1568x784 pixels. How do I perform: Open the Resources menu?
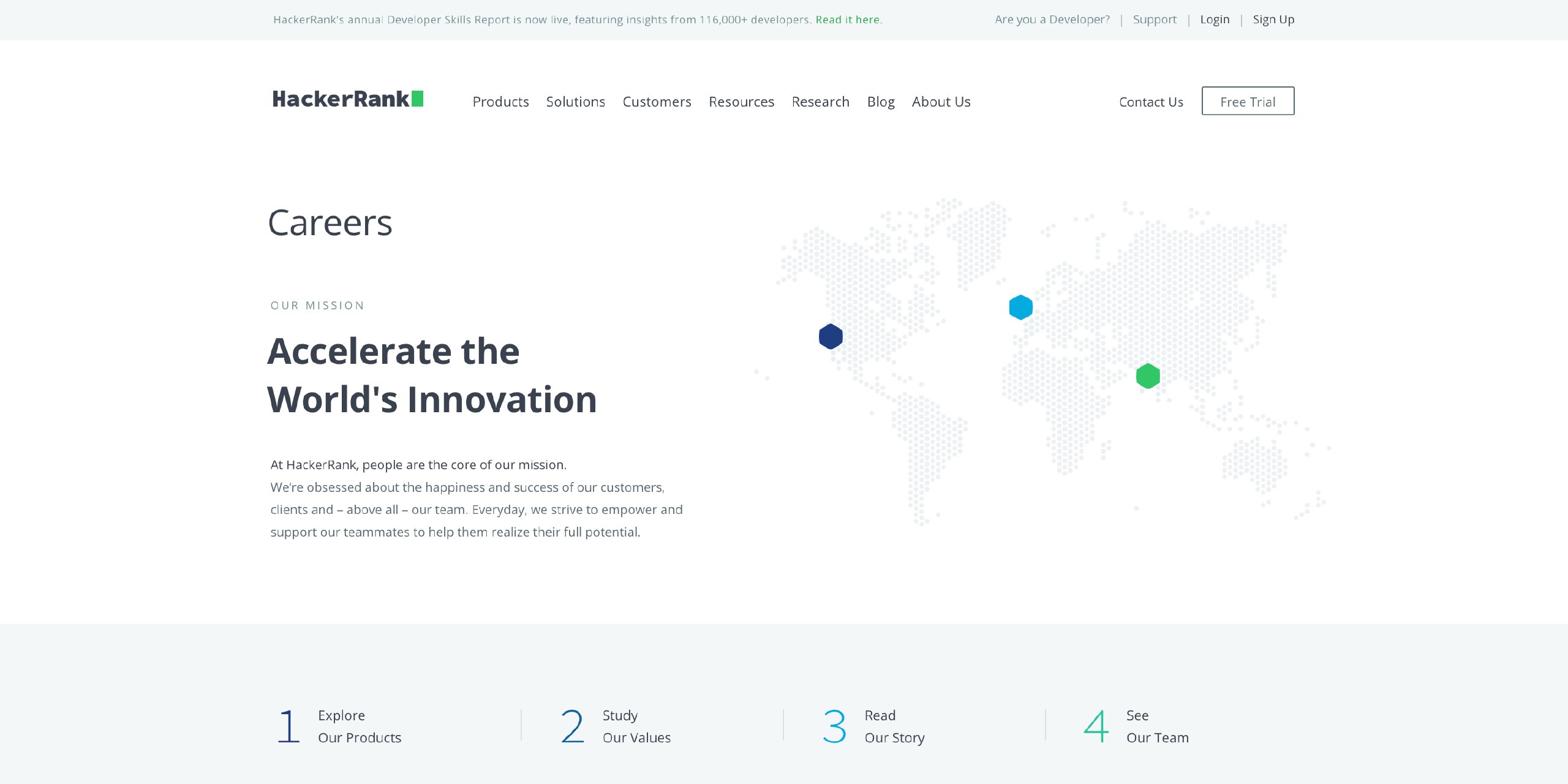pos(741,102)
